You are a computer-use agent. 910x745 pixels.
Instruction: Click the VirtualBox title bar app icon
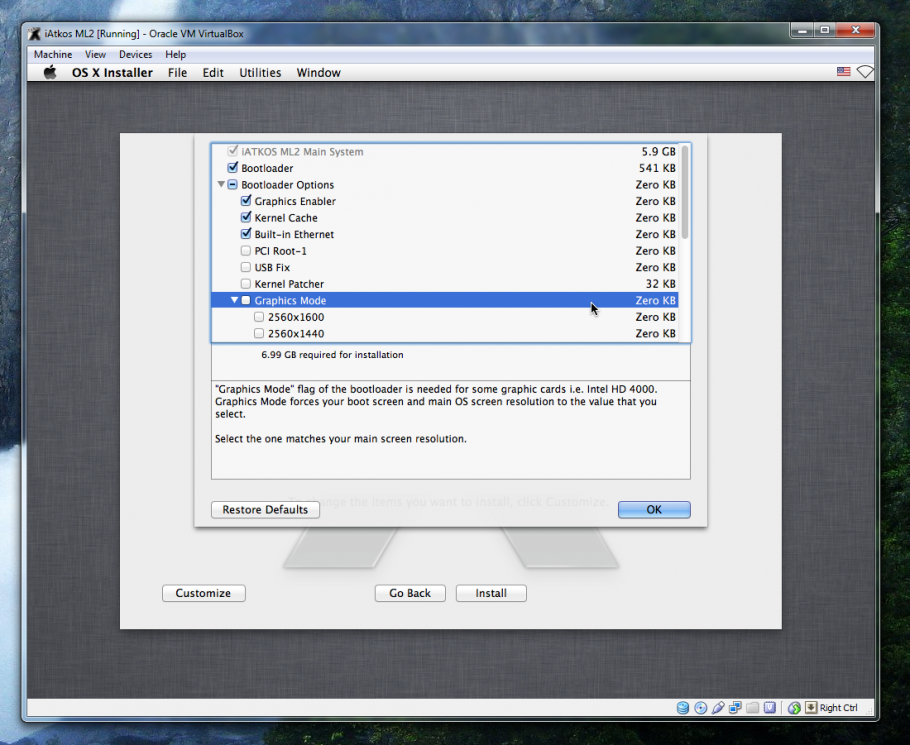(35, 34)
